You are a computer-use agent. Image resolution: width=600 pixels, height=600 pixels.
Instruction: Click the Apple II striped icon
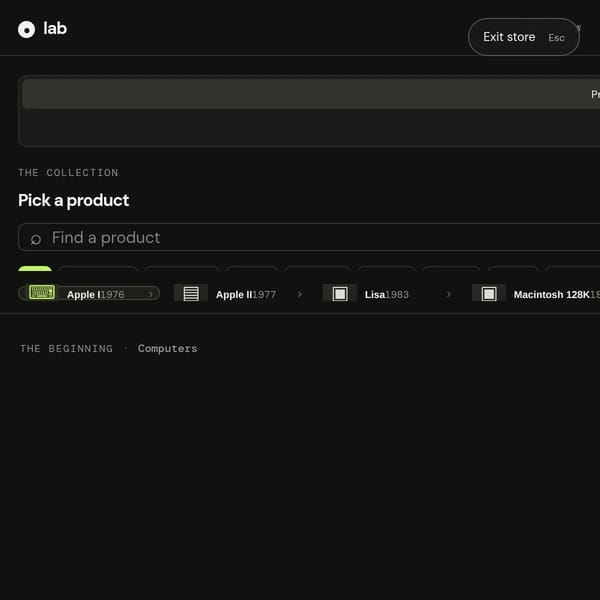coord(191,293)
